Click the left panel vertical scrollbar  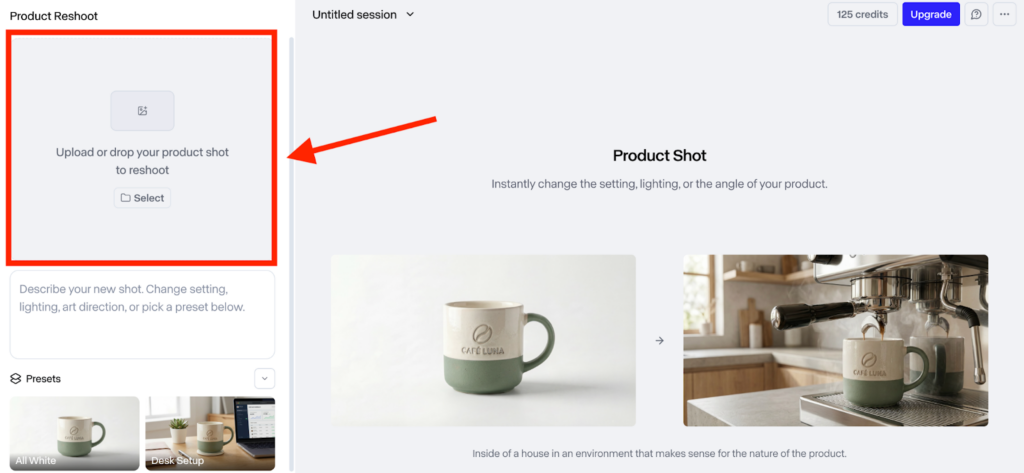click(291, 253)
